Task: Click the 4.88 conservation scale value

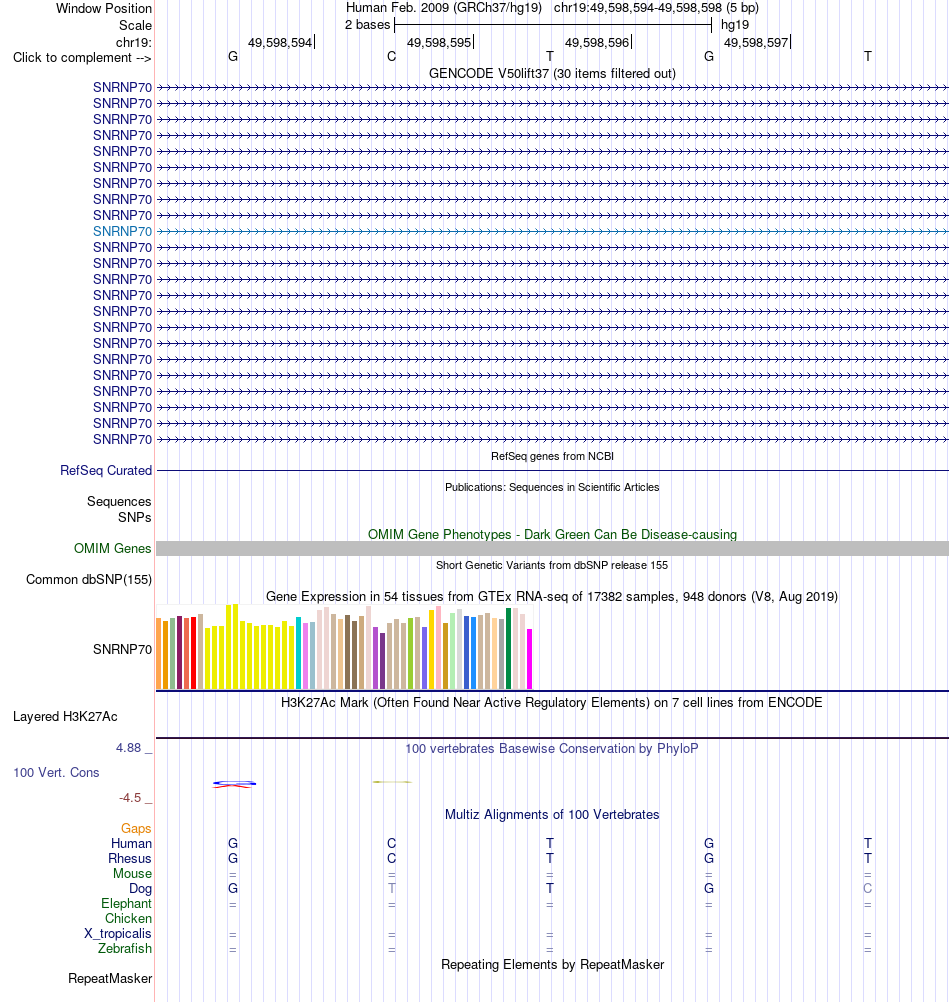Action: (128, 748)
